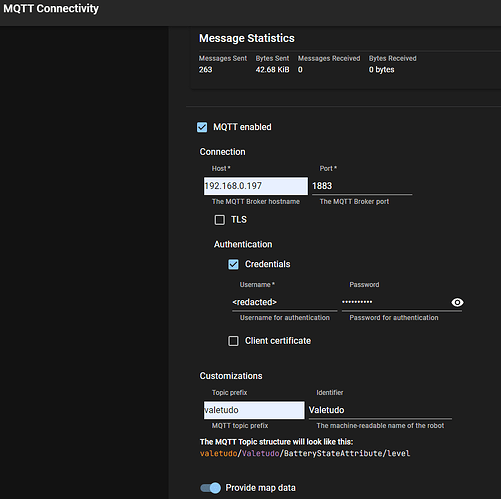Show password using the eye icon
501x499 pixels.
click(457, 302)
